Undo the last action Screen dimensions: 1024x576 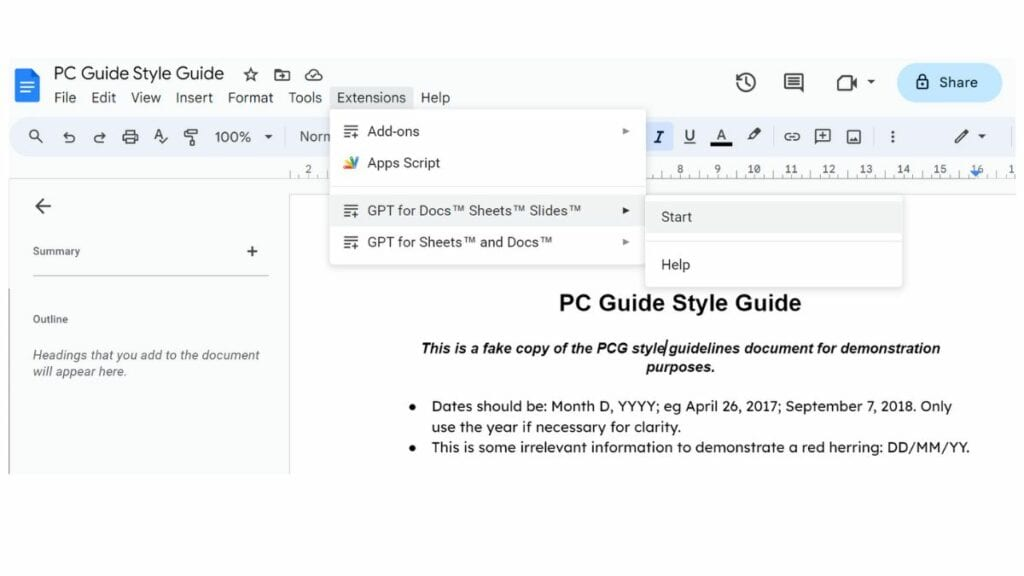tap(69, 136)
